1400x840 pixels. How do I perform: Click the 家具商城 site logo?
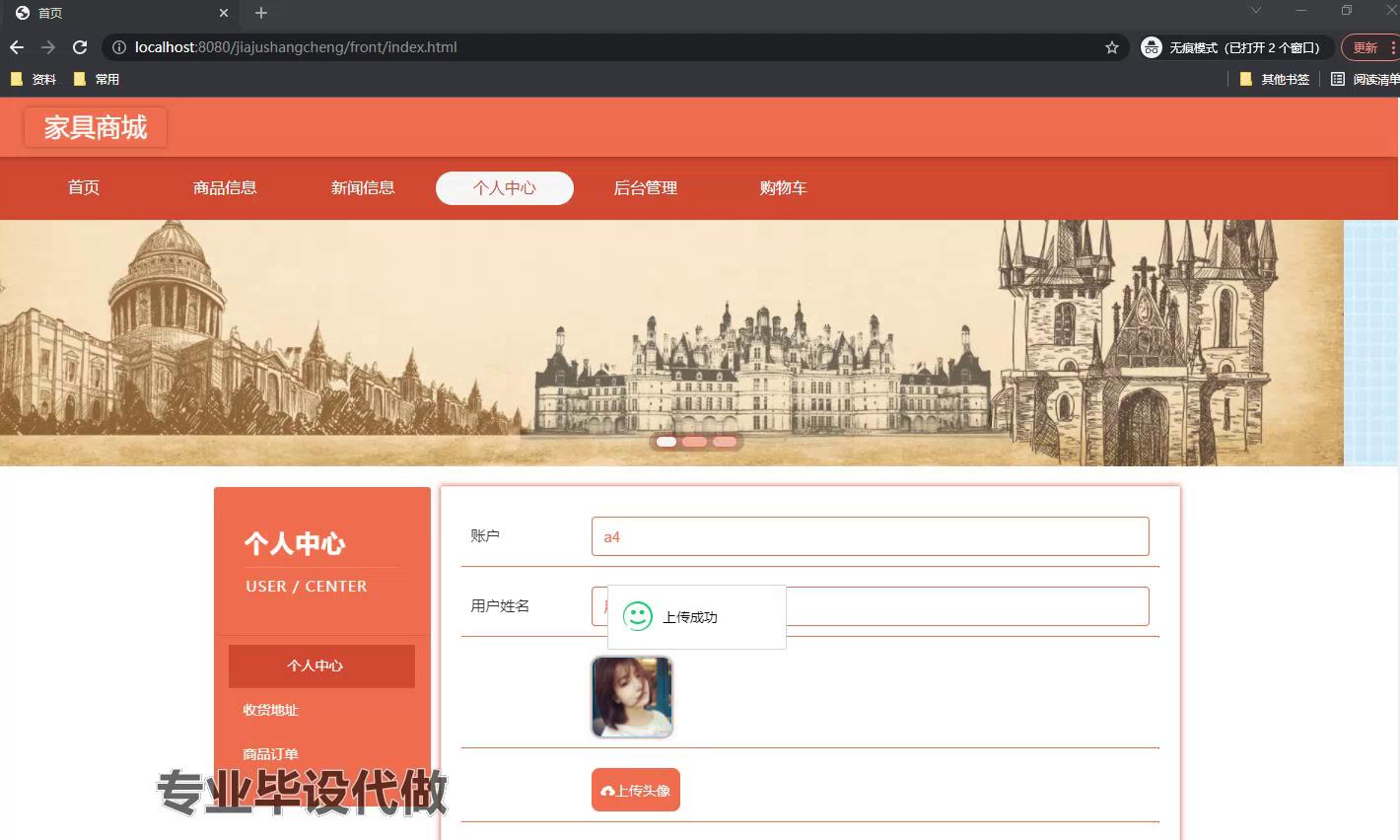click(95, 127)
